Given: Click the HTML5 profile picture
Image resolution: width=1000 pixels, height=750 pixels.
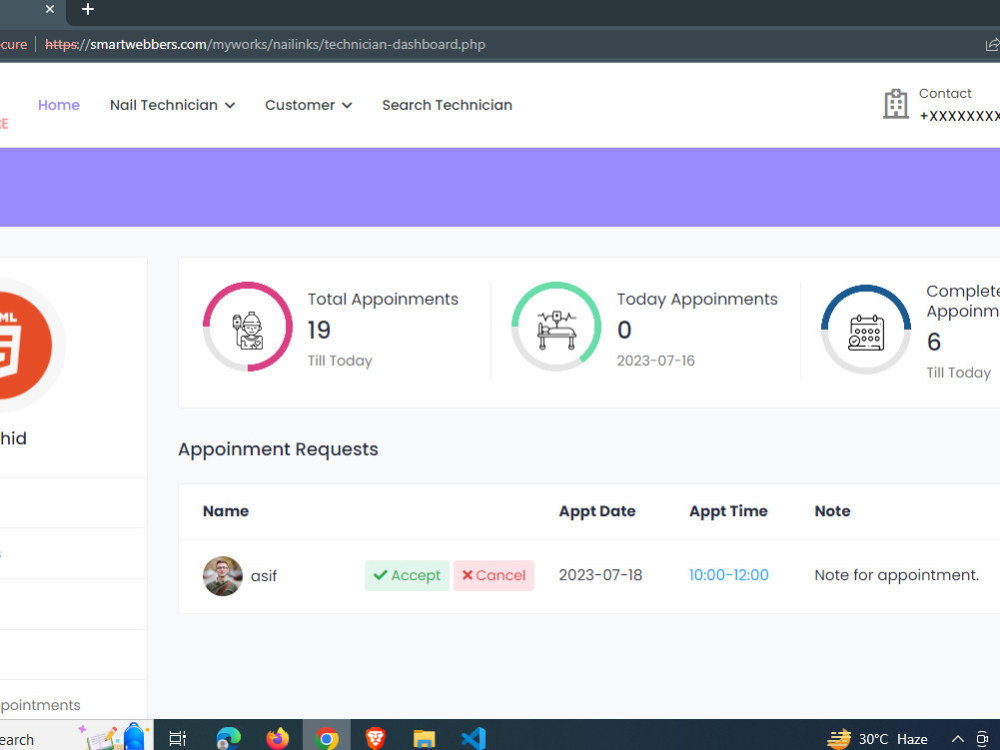Looking at the screenshot, I should [x=24, y=345].
